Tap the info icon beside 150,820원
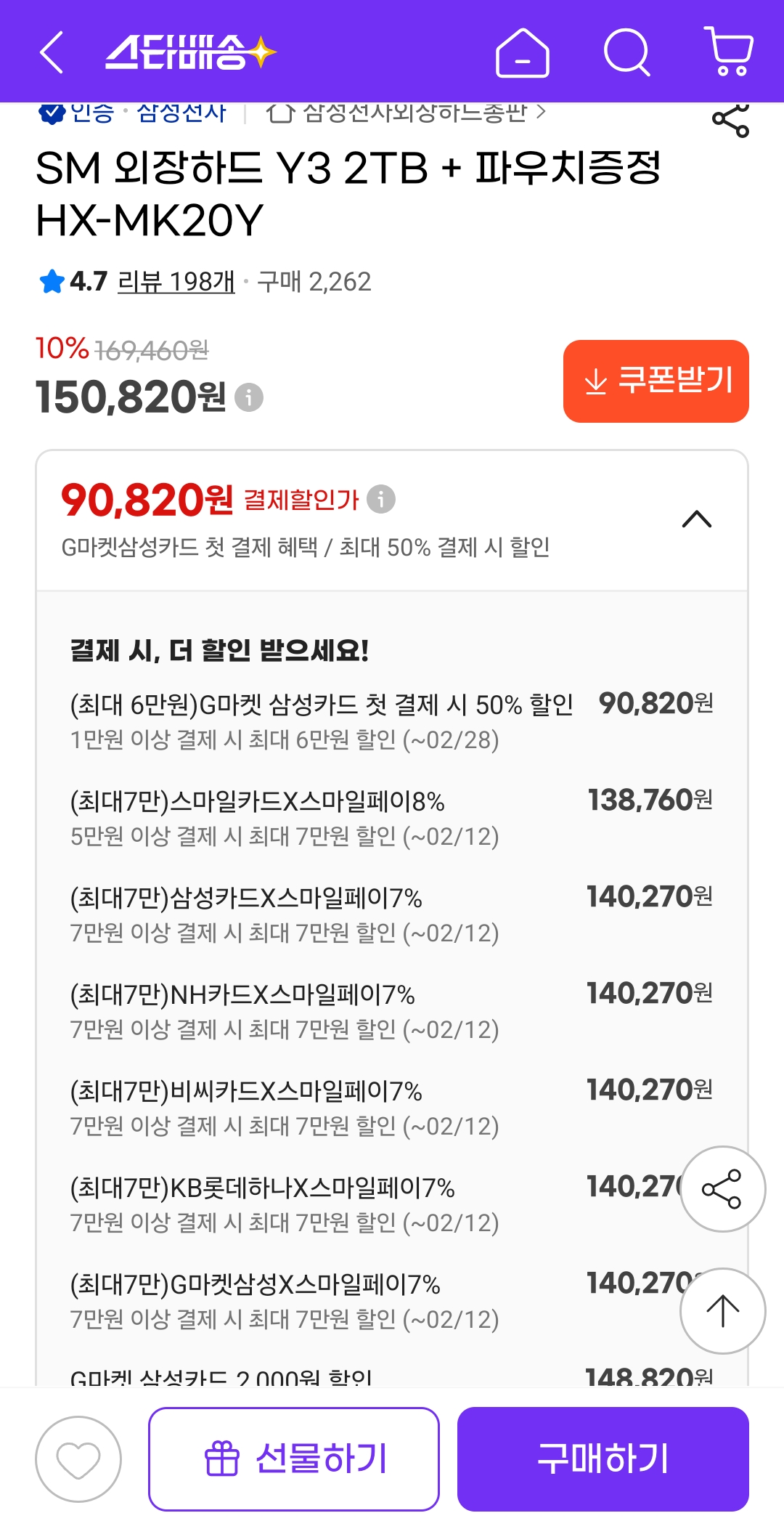The image size is (784, 1529). 249,397
